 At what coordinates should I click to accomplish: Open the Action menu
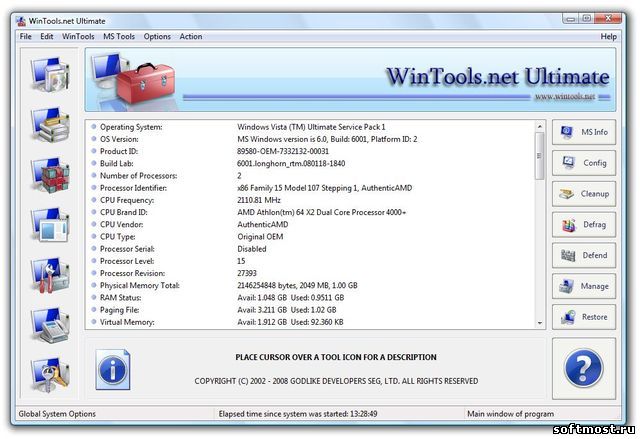pos(191,36)
